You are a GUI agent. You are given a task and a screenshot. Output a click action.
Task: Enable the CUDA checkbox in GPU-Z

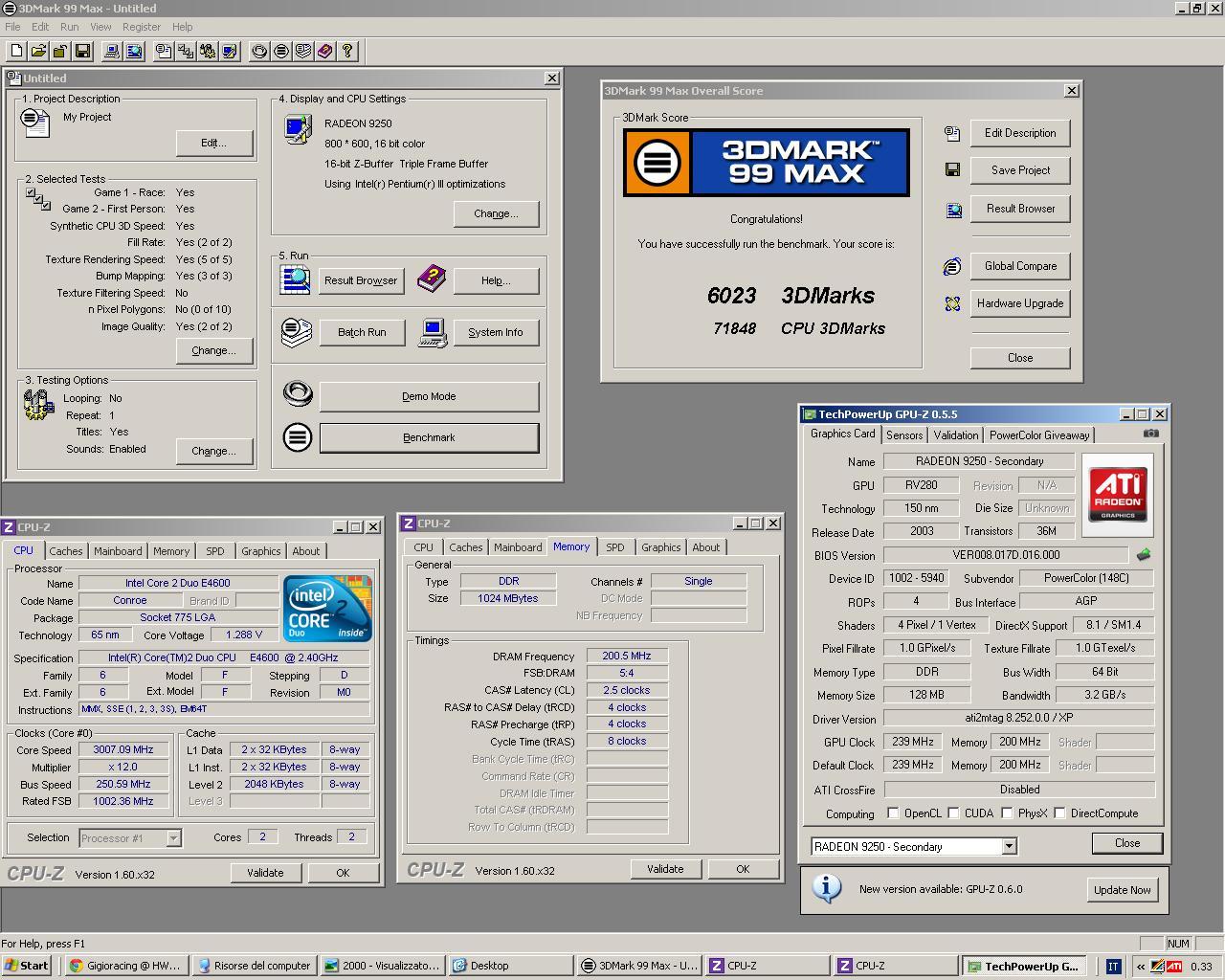click(954, 813)
